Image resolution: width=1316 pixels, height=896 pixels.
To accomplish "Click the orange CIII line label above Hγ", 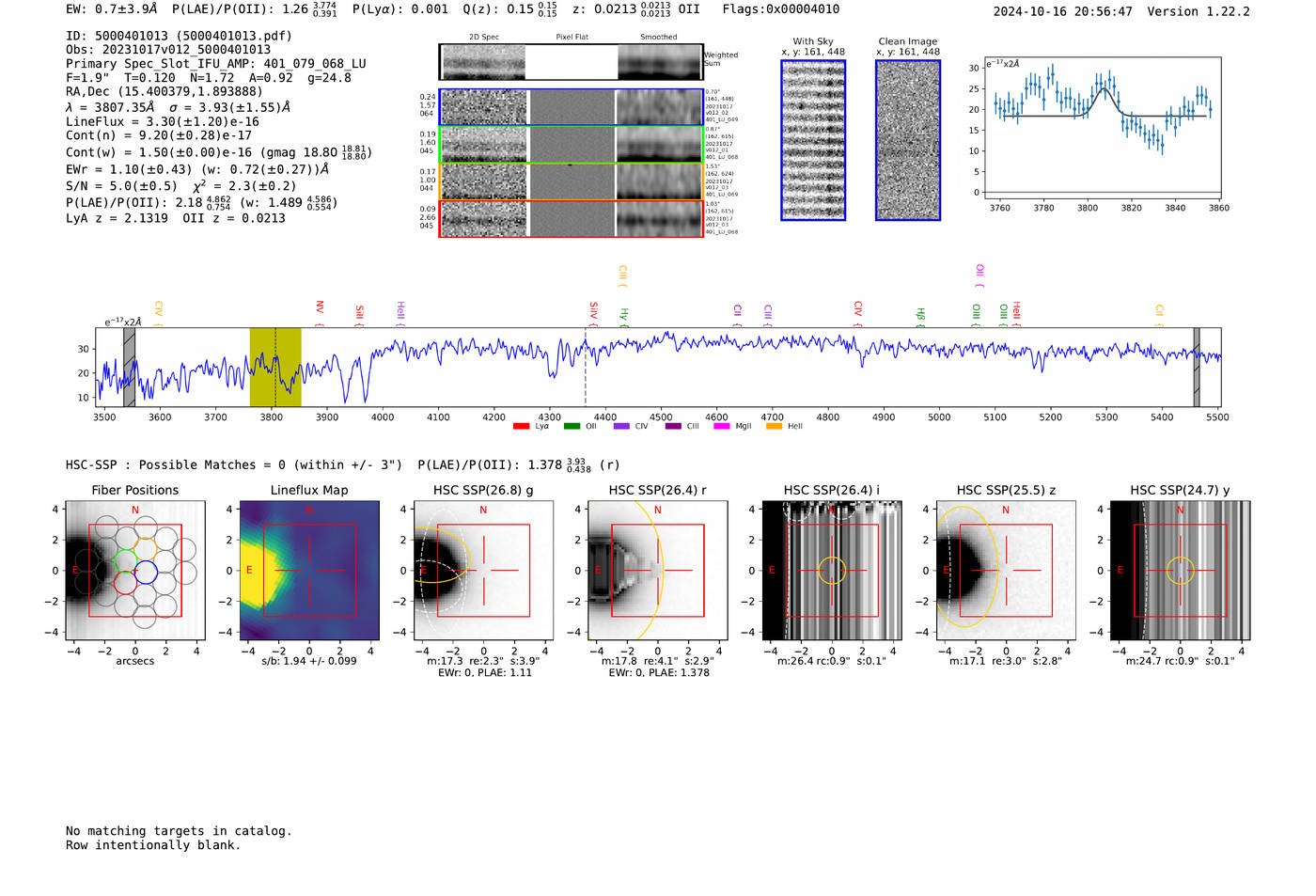I will point(622,275).
